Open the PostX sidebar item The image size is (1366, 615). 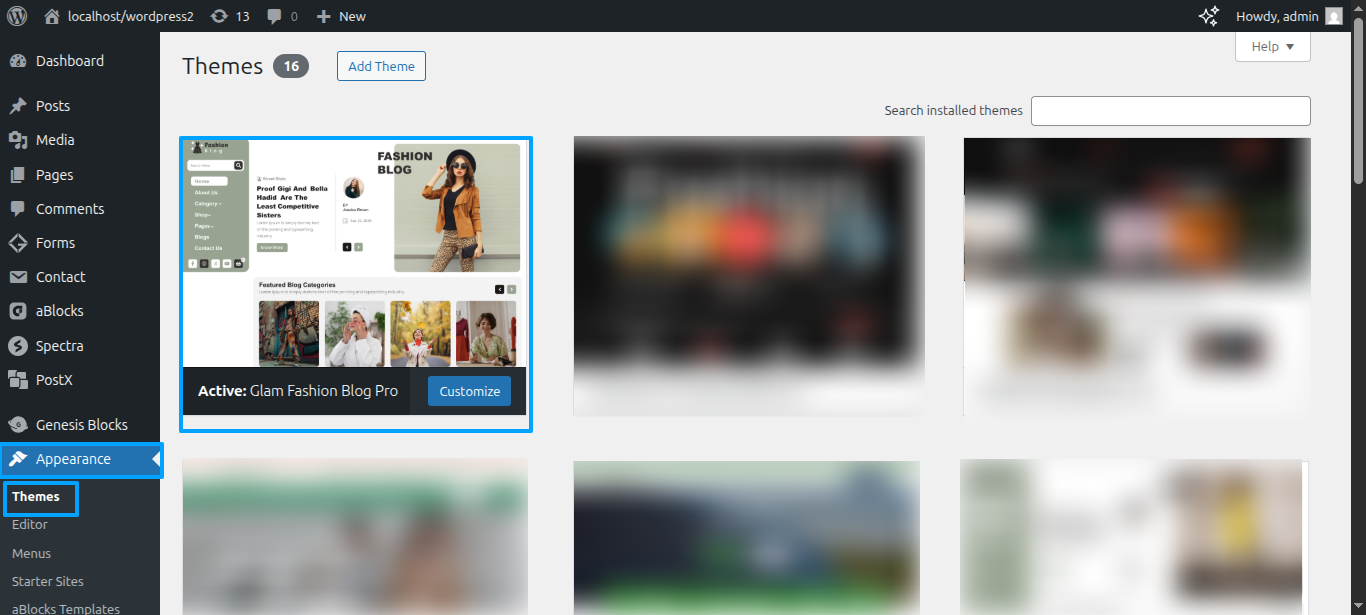pos(54,380)
